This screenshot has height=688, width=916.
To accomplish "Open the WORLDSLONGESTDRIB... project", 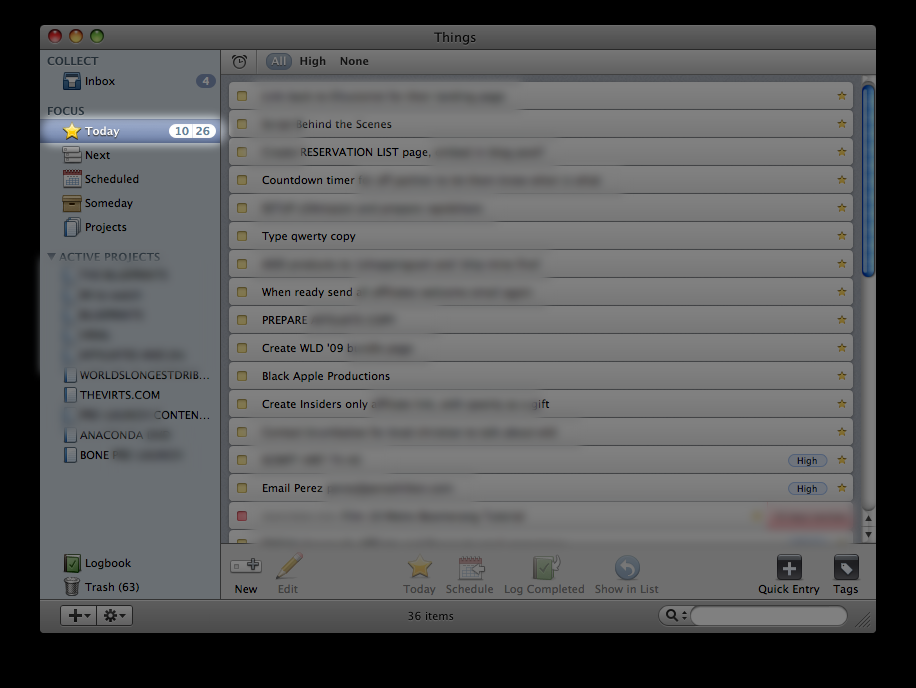I will [137, 375].
